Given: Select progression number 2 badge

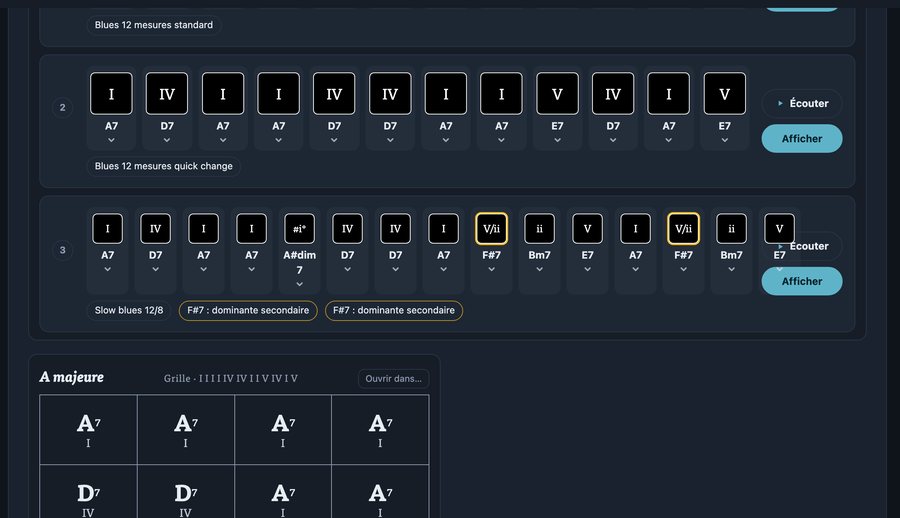Looking at the screenshot, I should tap(63, 107).
